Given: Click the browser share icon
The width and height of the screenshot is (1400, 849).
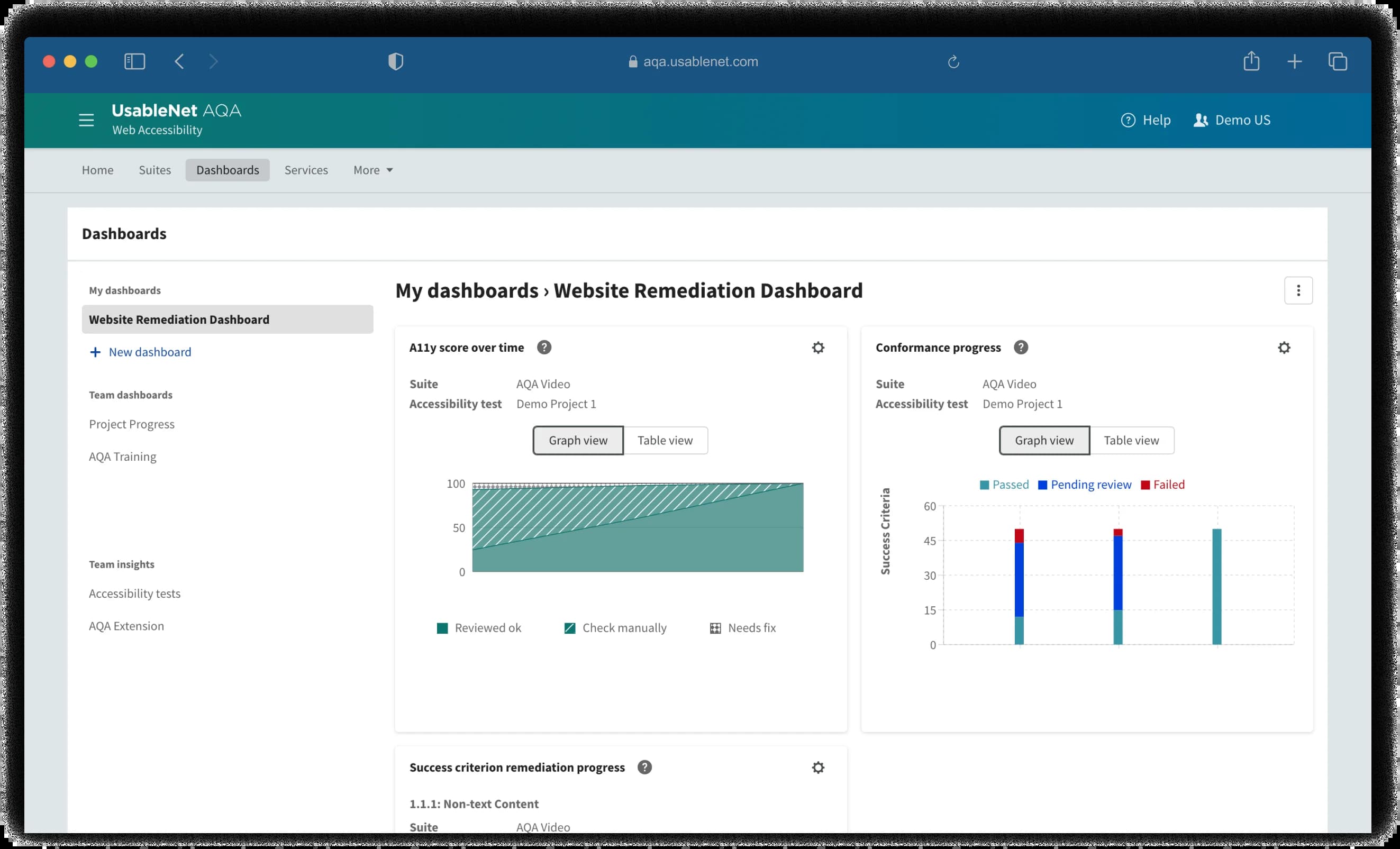Looking at the screenshot, I should 1251,61.
